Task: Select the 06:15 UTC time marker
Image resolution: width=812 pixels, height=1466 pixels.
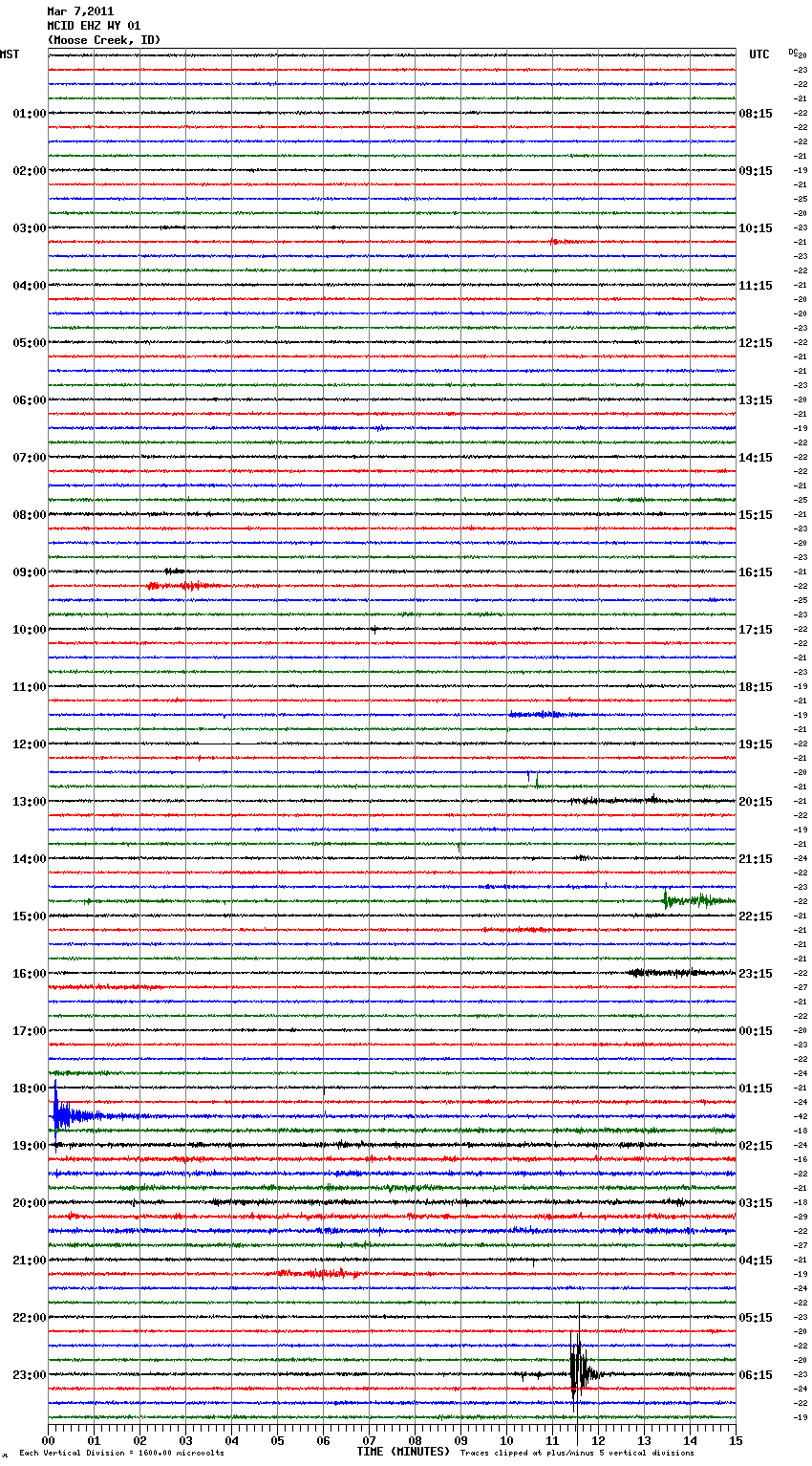Action: tap(755, 1375)
